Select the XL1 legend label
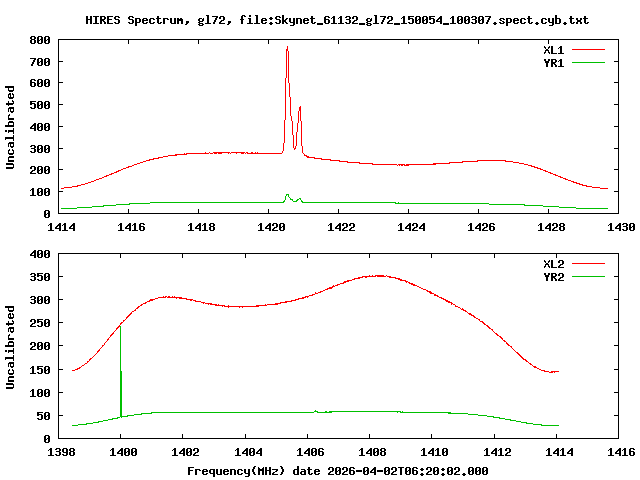The image size is (640, 480). (553, 50)
